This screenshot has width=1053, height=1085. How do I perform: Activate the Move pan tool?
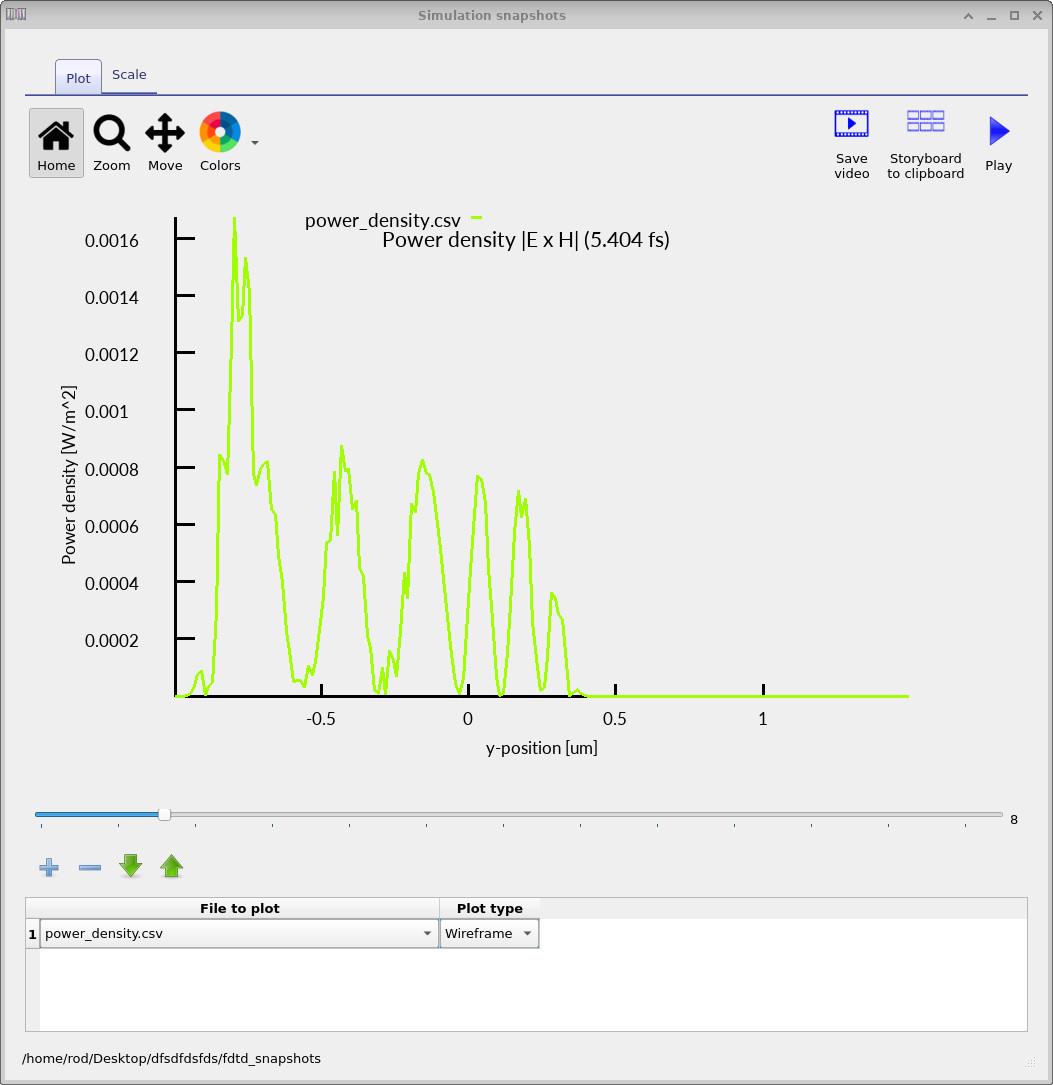point(165,143)
